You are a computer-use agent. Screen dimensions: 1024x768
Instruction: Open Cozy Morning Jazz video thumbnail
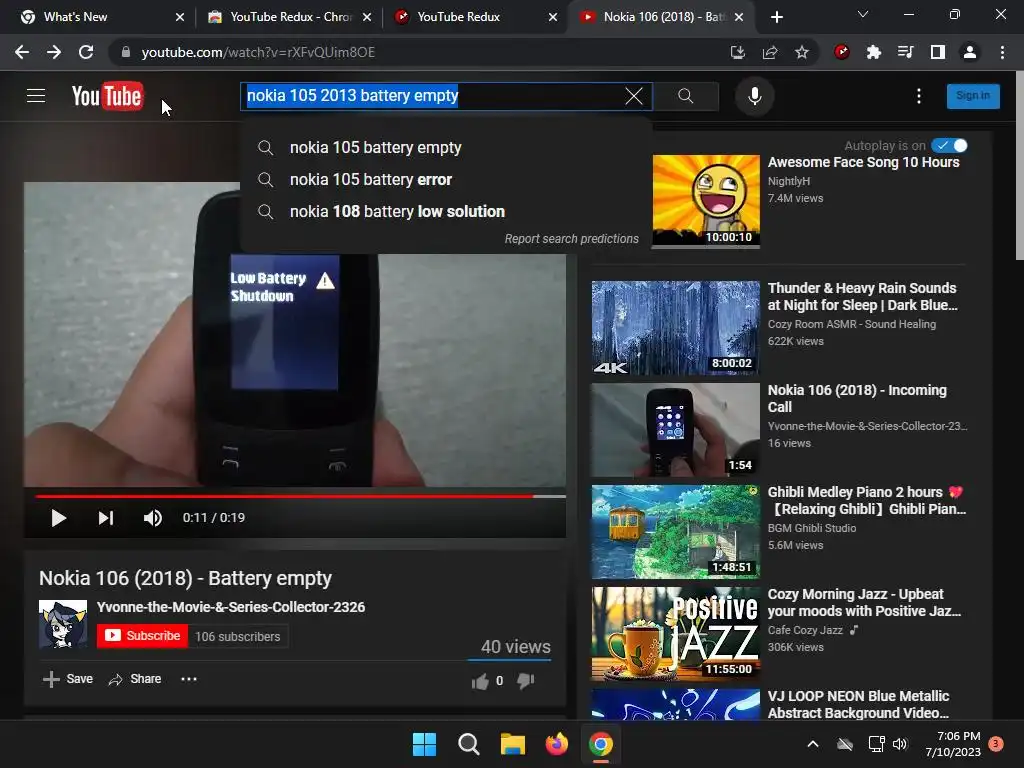click(675, 633)
